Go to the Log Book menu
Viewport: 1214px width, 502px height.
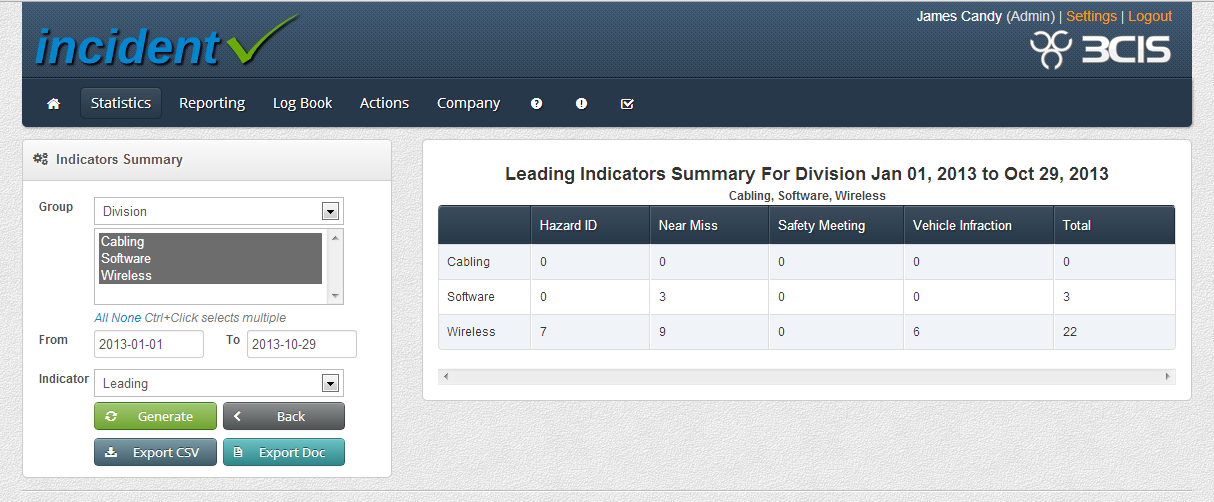coord(302,103)
